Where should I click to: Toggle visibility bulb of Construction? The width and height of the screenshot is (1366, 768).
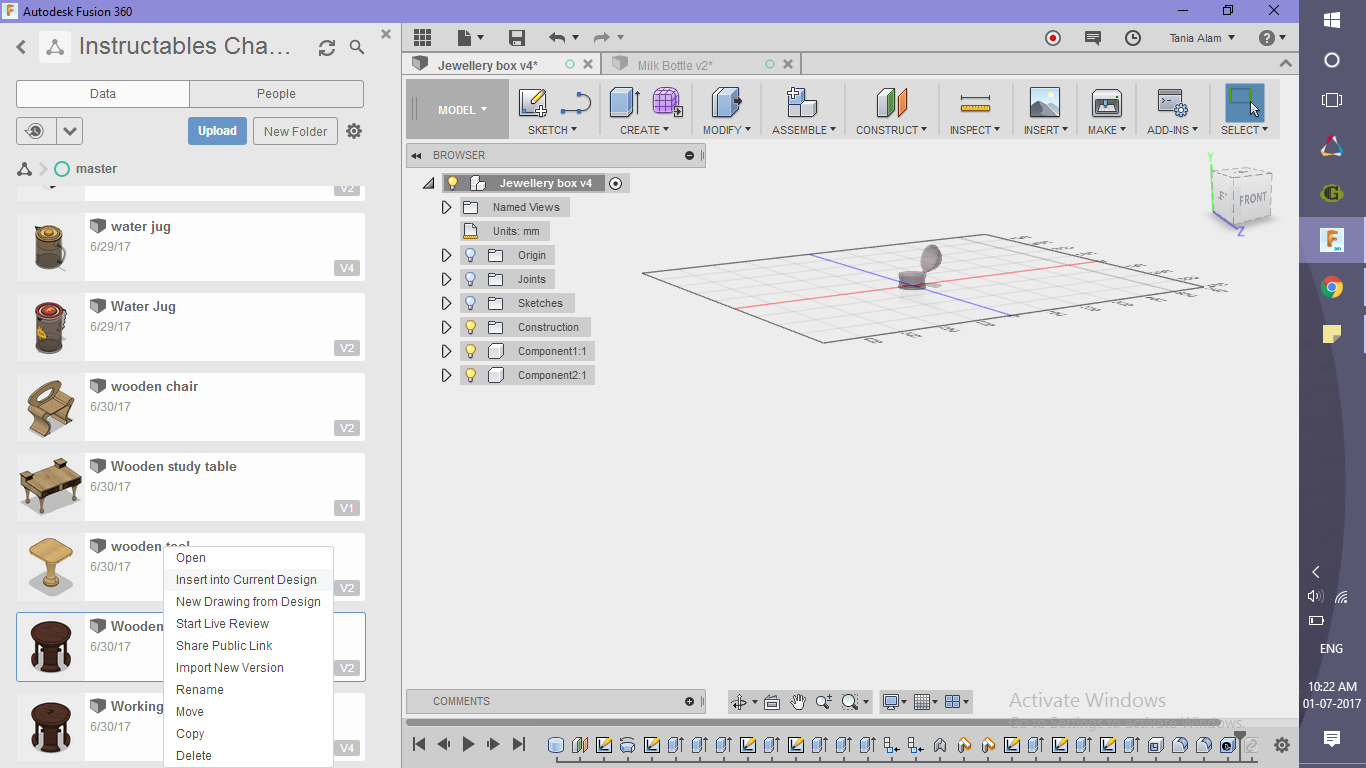point(470,327)
